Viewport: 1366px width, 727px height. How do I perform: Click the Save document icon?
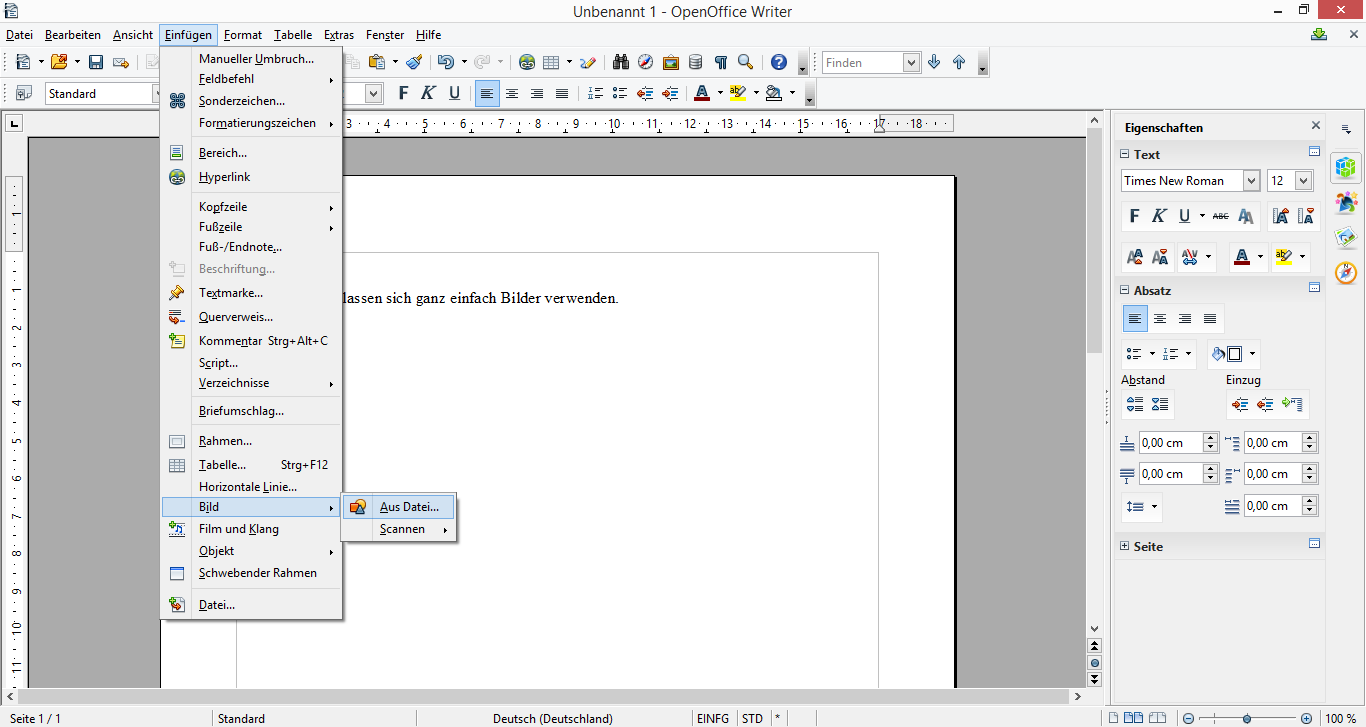coord(96,62)
